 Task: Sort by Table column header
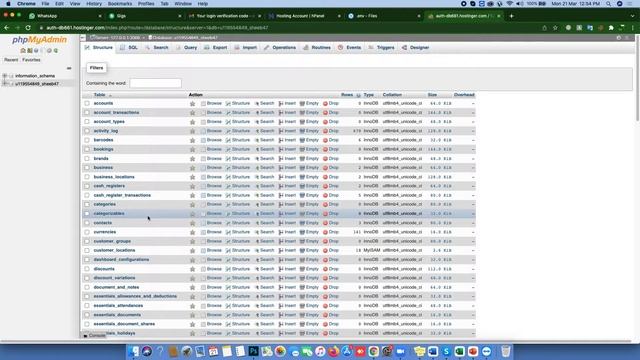[x=100, y=95]
